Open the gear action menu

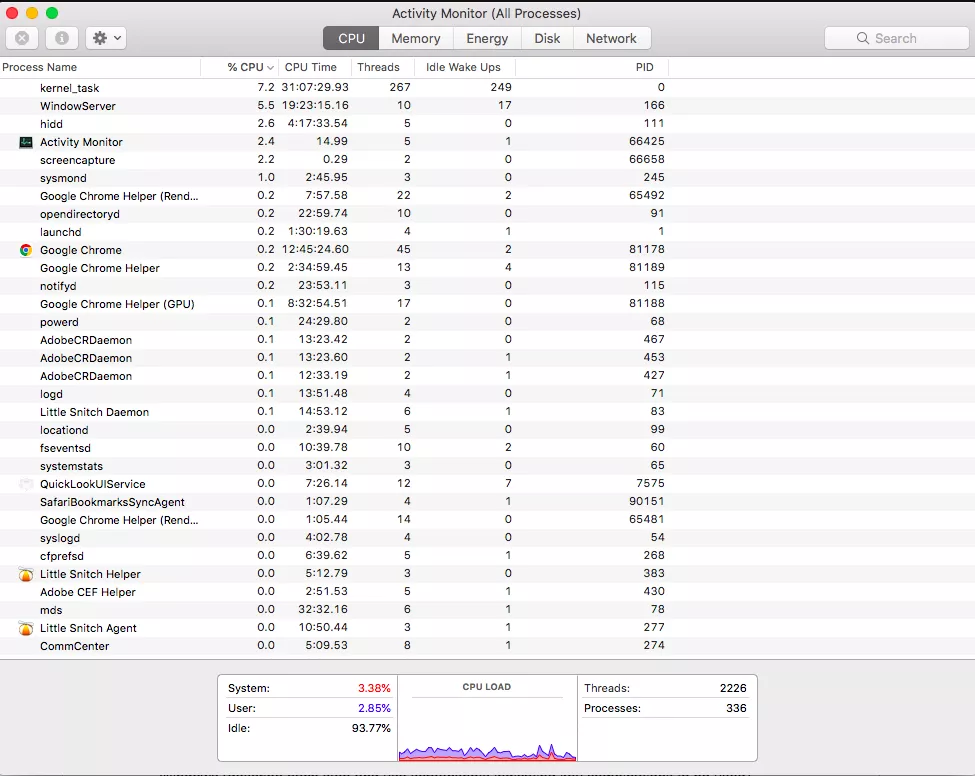point(106,39)
